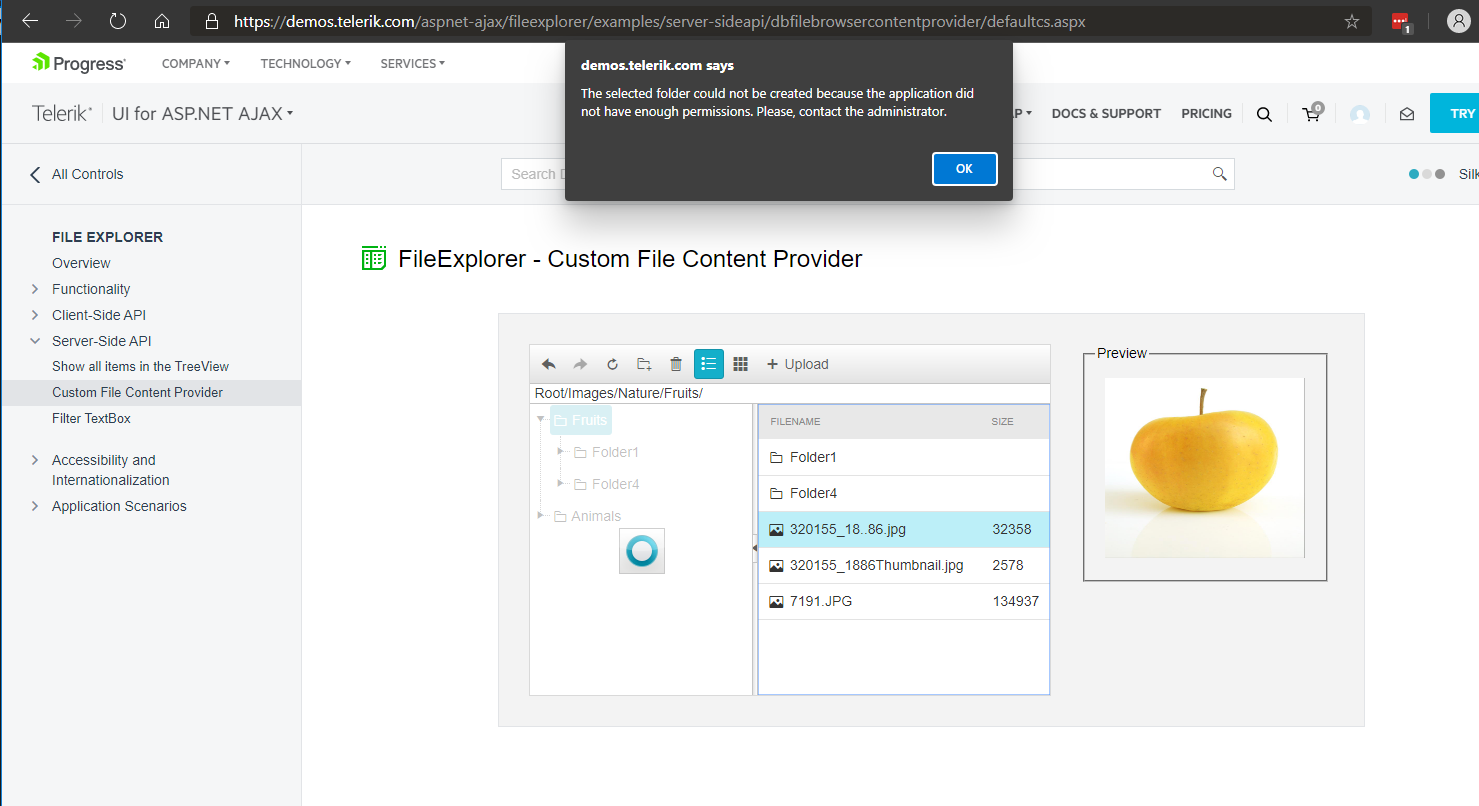Create a new folder using the toolbar icon

click(x=644, y=364)
